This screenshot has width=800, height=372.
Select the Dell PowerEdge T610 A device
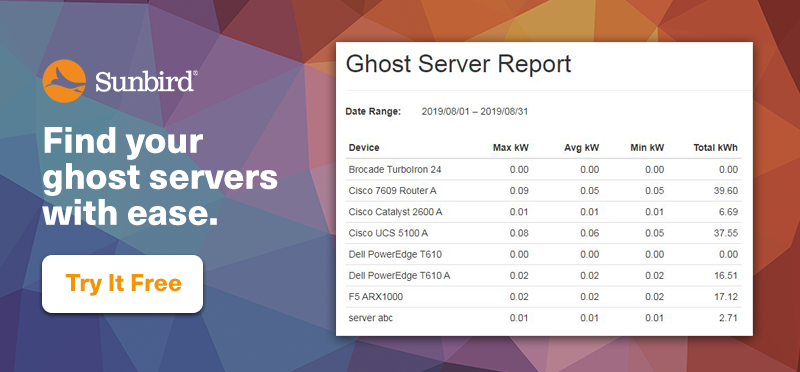pyautogui.click(x=399, y=276)
